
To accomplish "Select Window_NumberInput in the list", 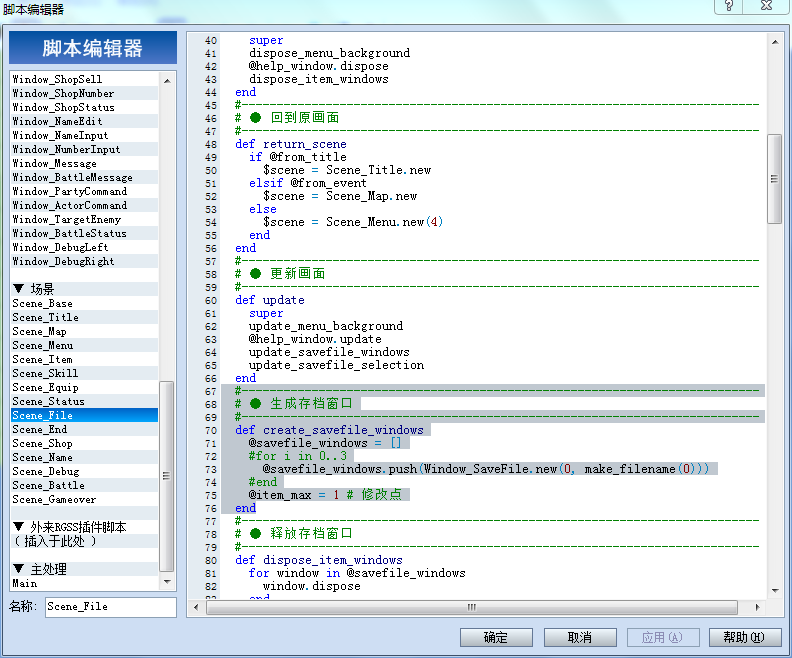I will tap(84, 149).
